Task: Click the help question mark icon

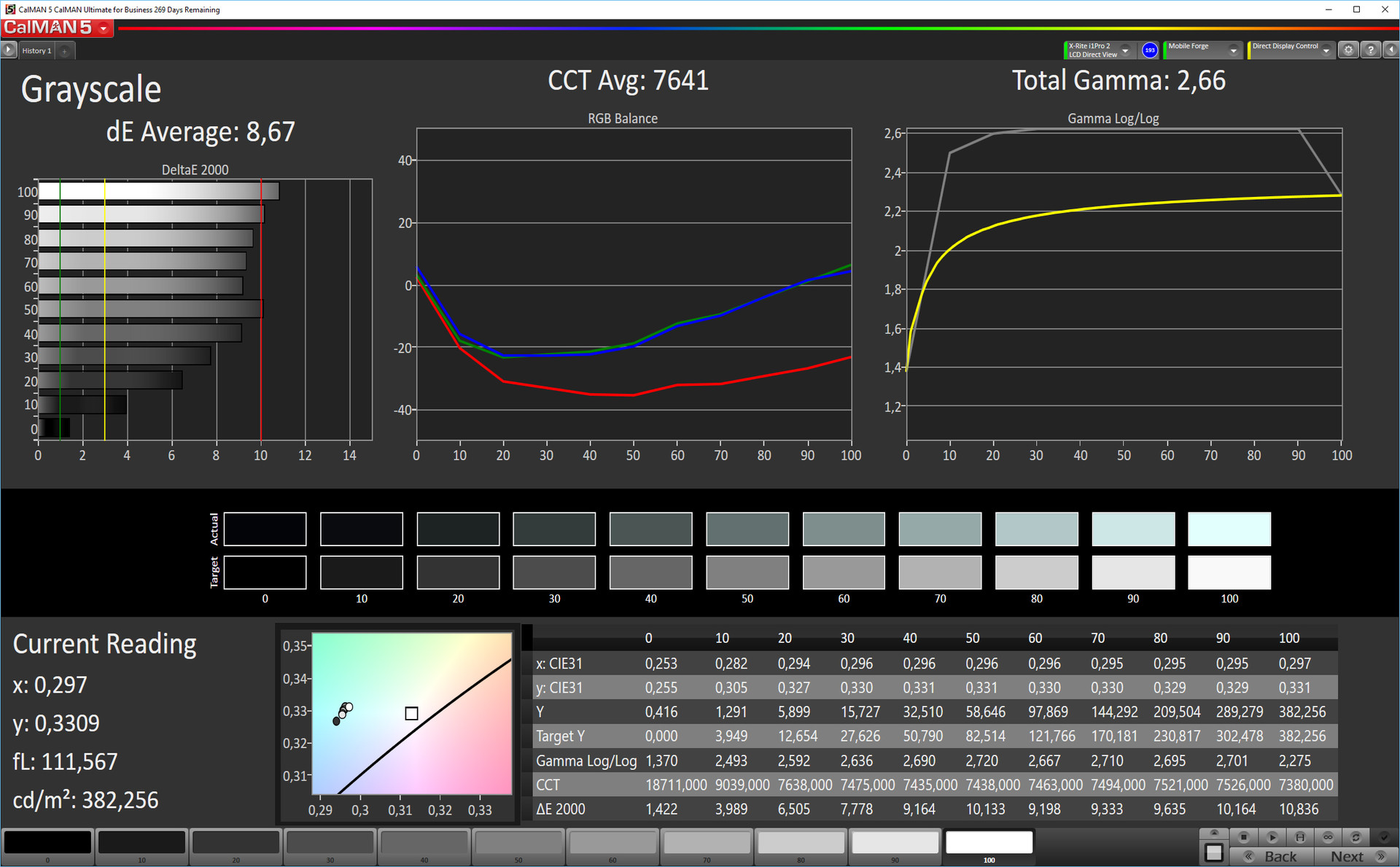Action: pos(1370,50)
